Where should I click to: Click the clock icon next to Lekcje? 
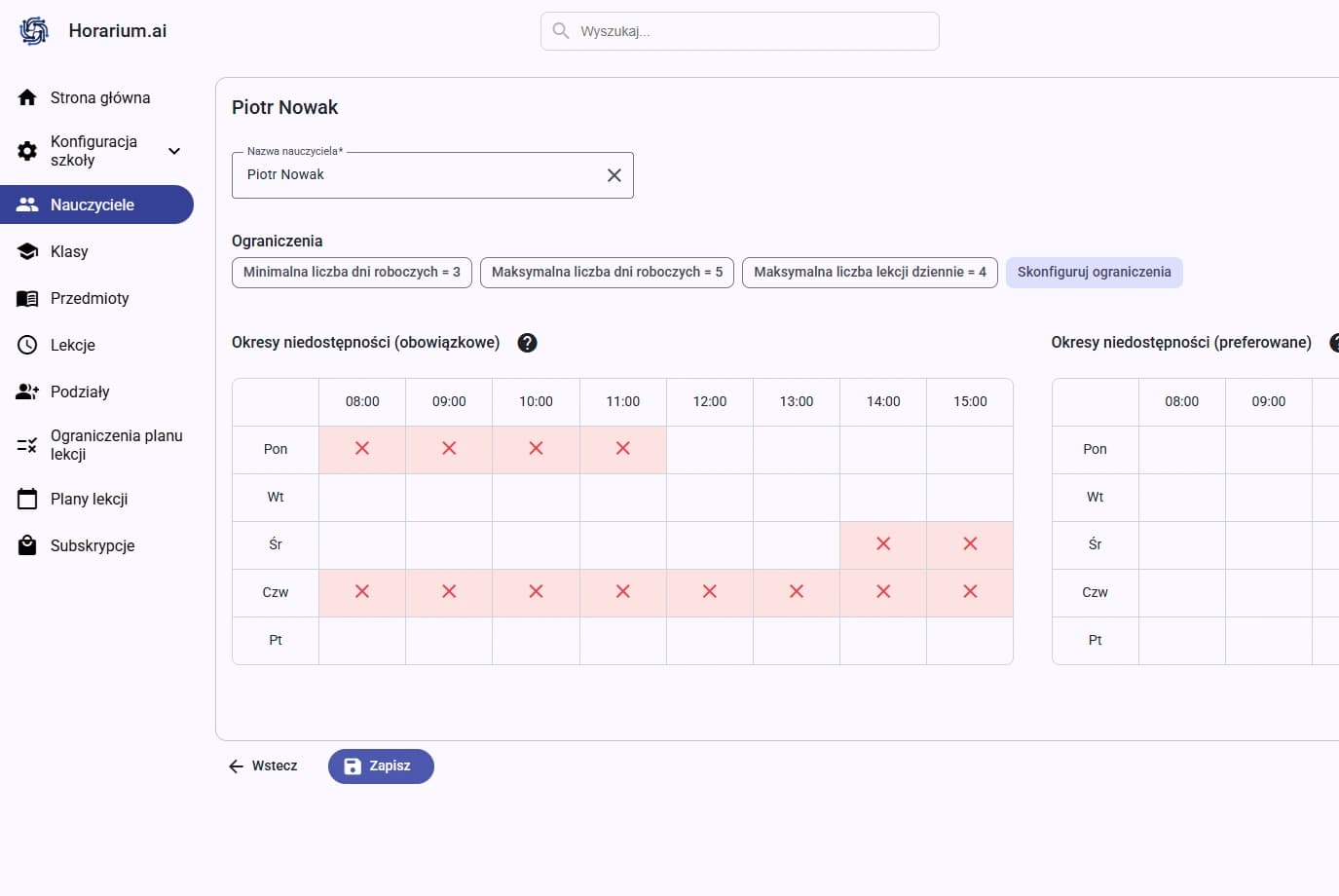(27, 345)
